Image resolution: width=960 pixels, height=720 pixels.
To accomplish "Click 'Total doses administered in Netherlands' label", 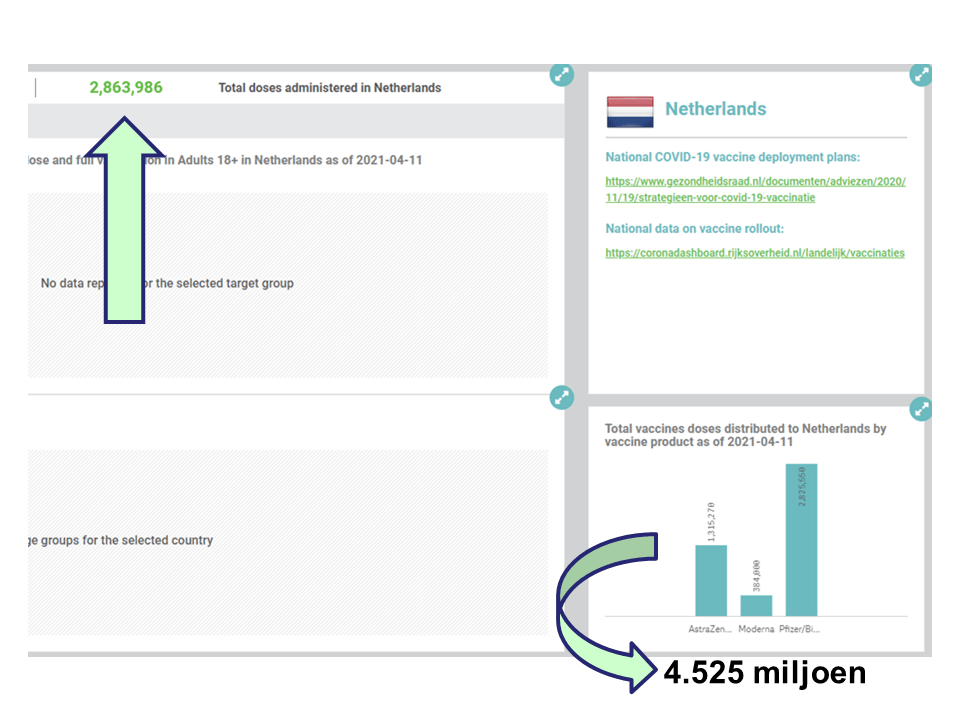I will click(330, 88).
